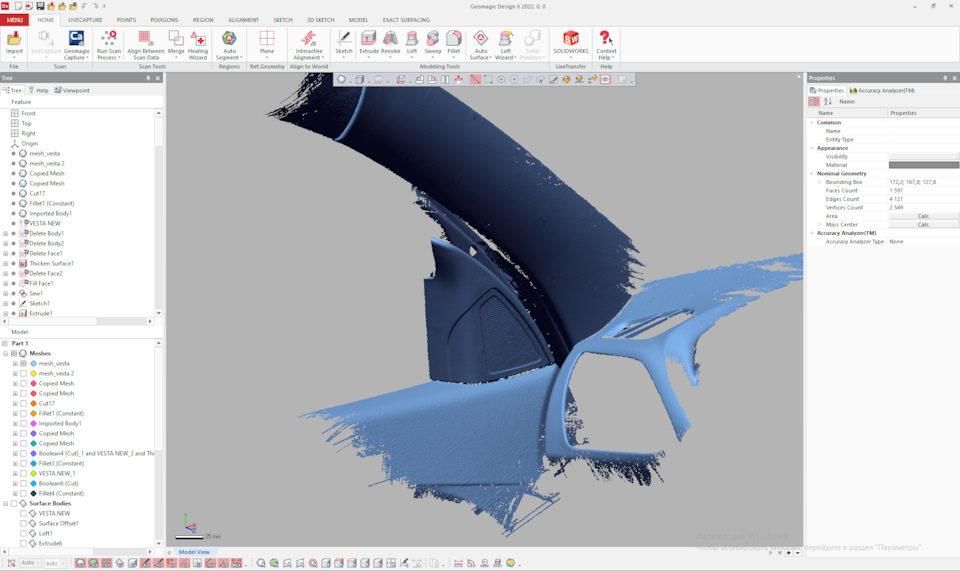The image size is (960, 571).
Task: Expand the Bounding Box property
Action: tap(819, 182)
